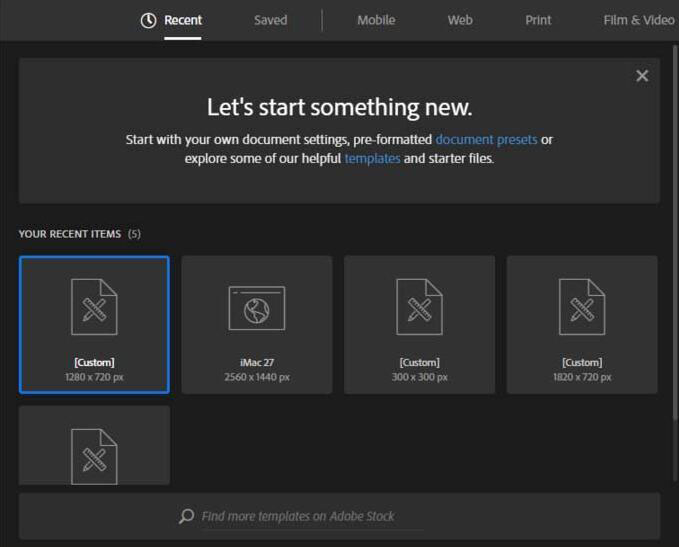The height and width of the screenshot is (547, 679).
Task: Click the document icon of Custom 1280 x 720 preset
Action: pos(94,307)
